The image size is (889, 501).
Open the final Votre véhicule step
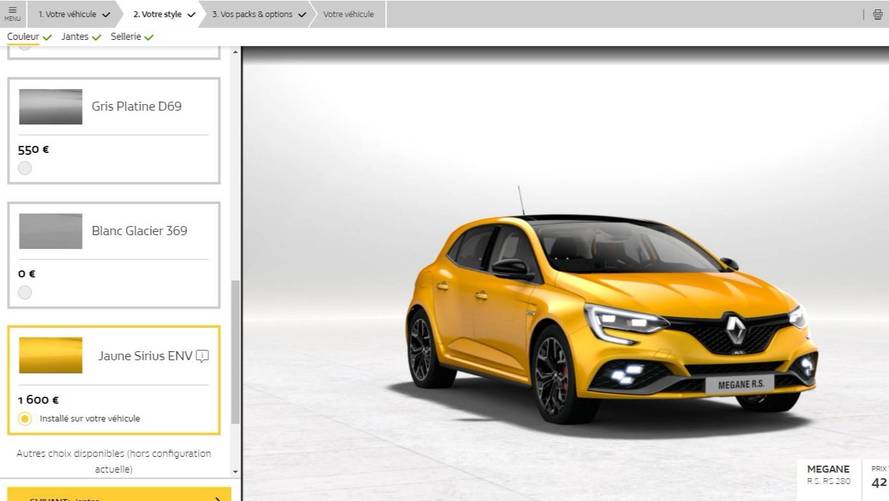[x=348, y=14]
